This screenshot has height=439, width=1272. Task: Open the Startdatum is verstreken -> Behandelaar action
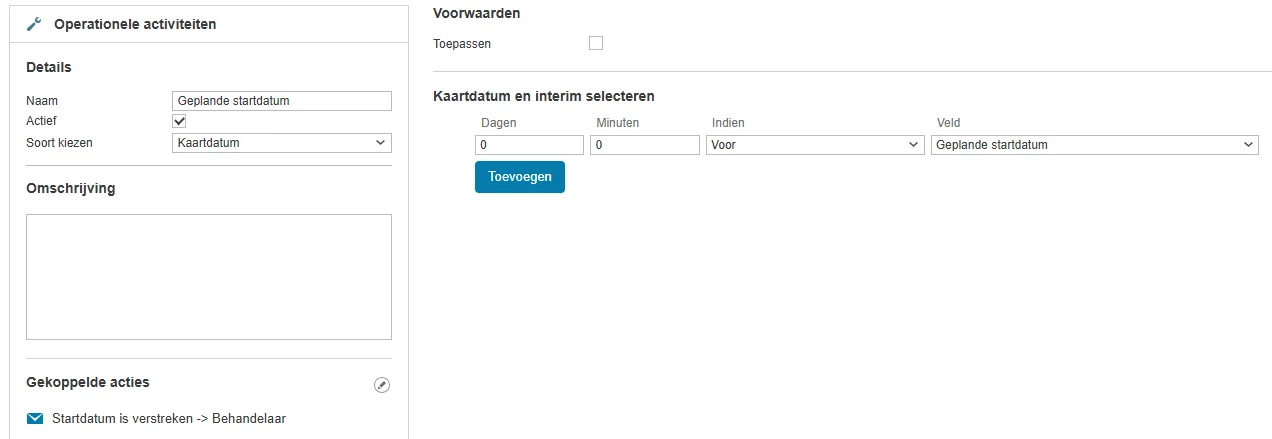169,418
